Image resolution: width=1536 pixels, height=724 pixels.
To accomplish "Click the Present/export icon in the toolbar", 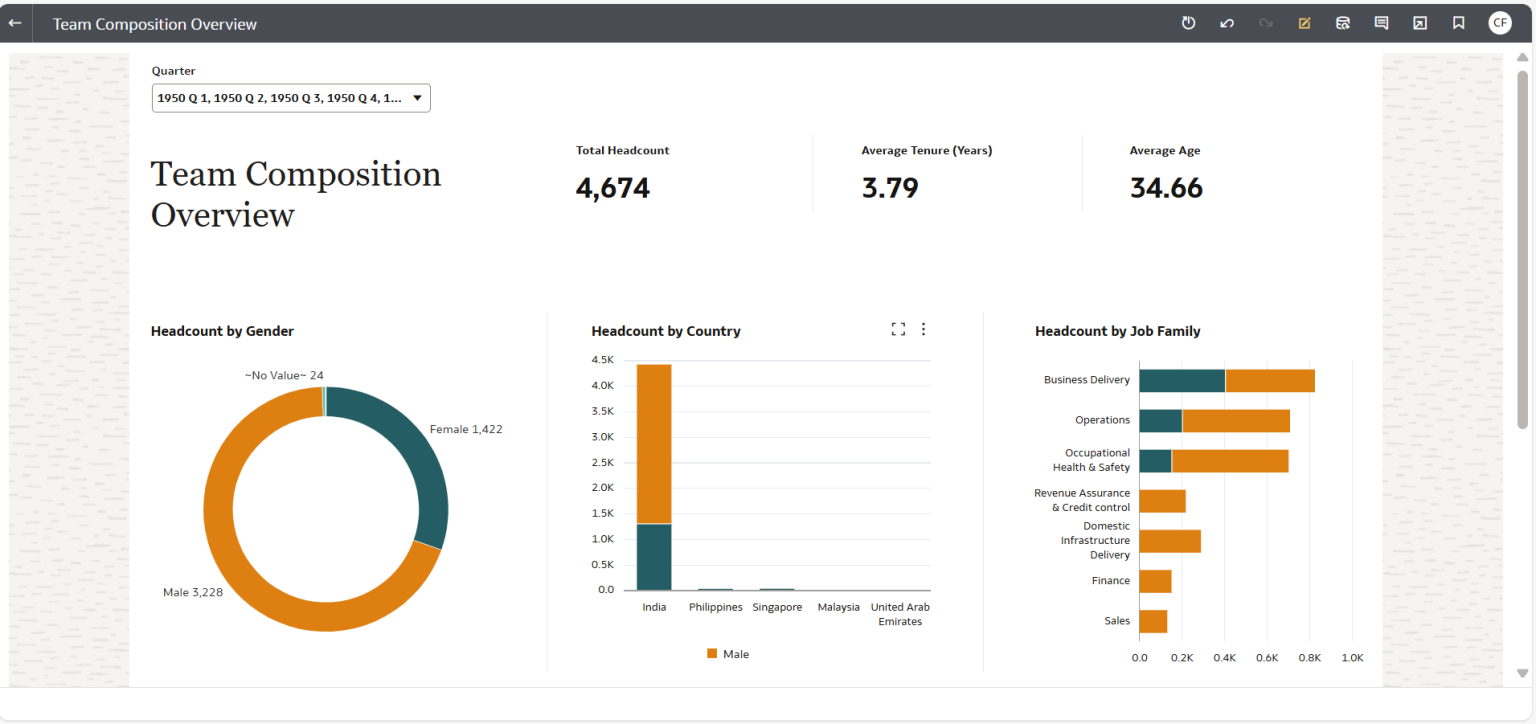I will (x=1420, y=22).
